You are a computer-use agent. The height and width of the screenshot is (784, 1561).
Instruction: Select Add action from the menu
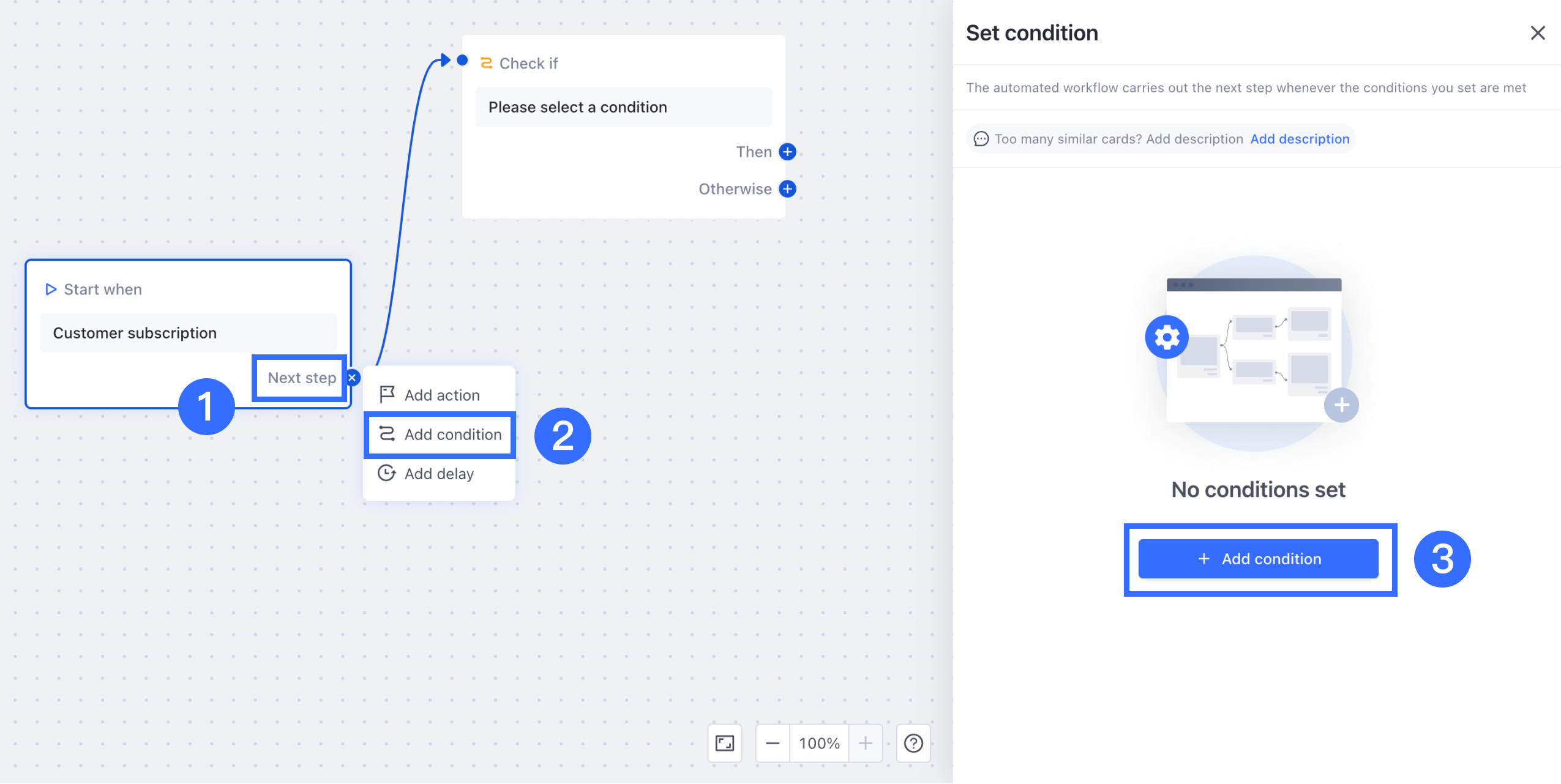(441, 395)
